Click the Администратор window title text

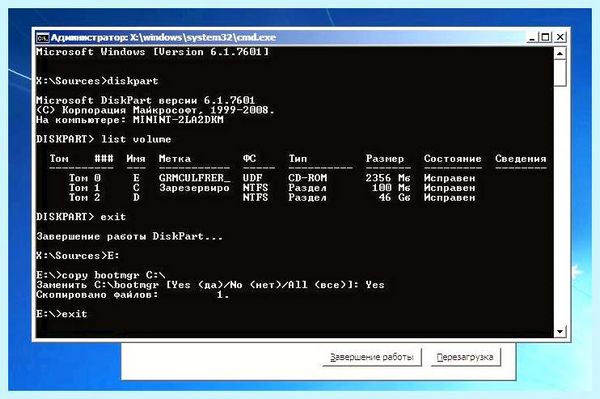pyautogui.click(x=163, y=37)
